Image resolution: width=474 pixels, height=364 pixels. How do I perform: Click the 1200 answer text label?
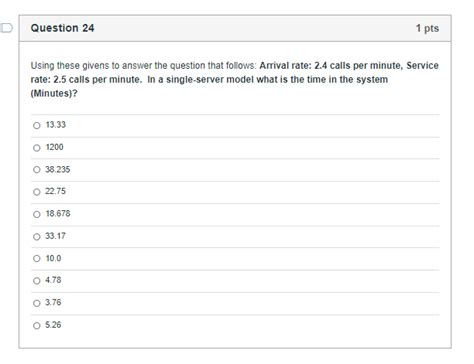54,147
